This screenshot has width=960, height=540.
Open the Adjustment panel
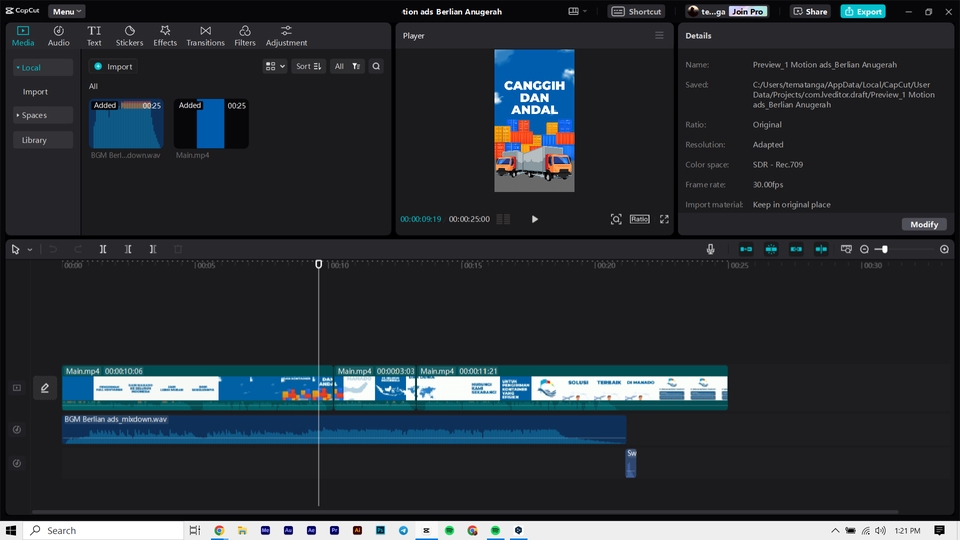(286, 36)
